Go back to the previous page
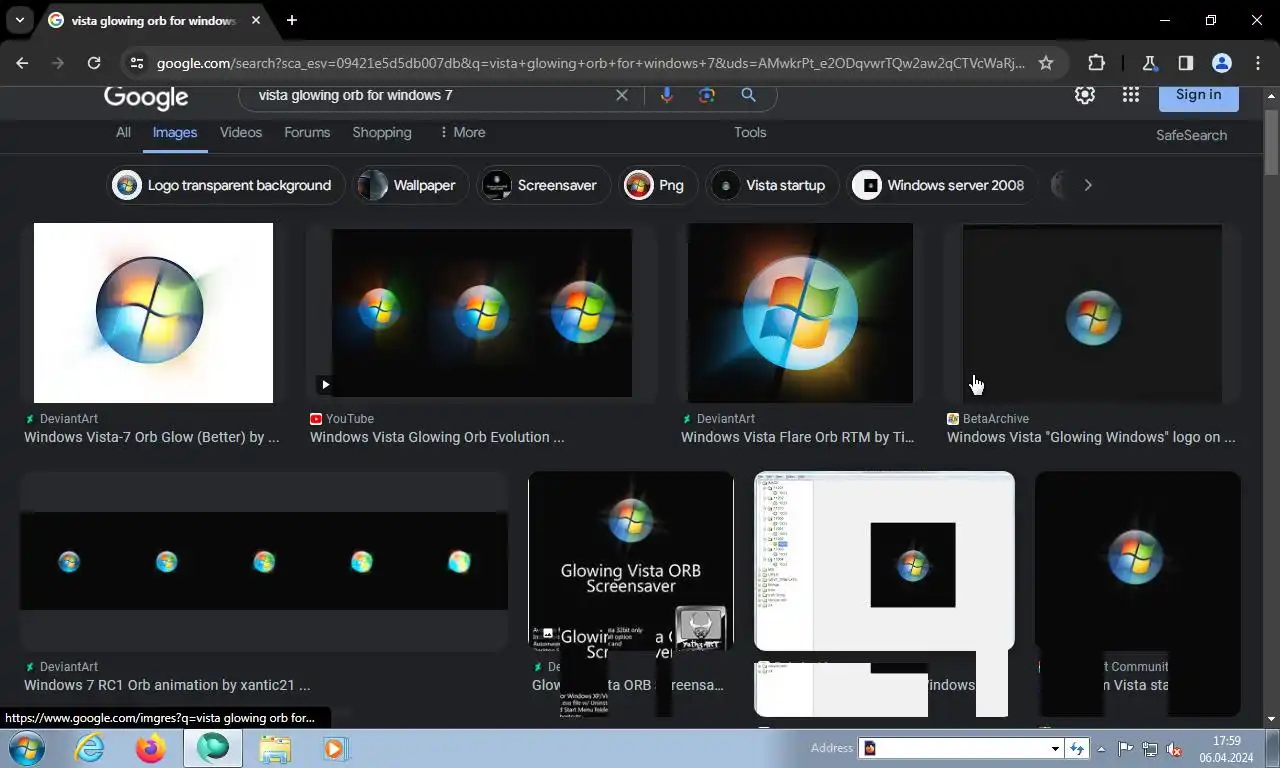 click(x=22, y=63)
